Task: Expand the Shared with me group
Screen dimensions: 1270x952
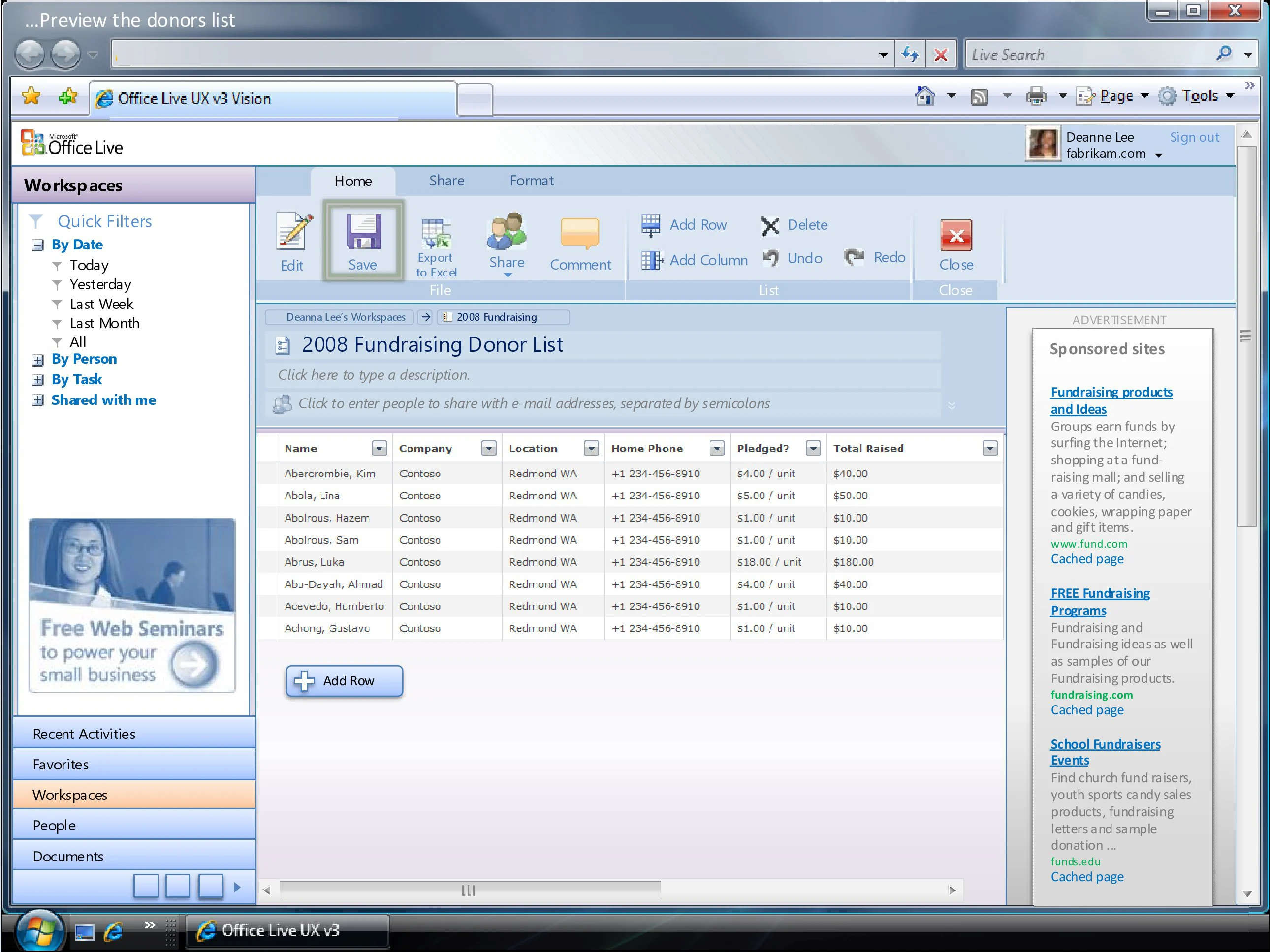Action: (x=38, y=400)
